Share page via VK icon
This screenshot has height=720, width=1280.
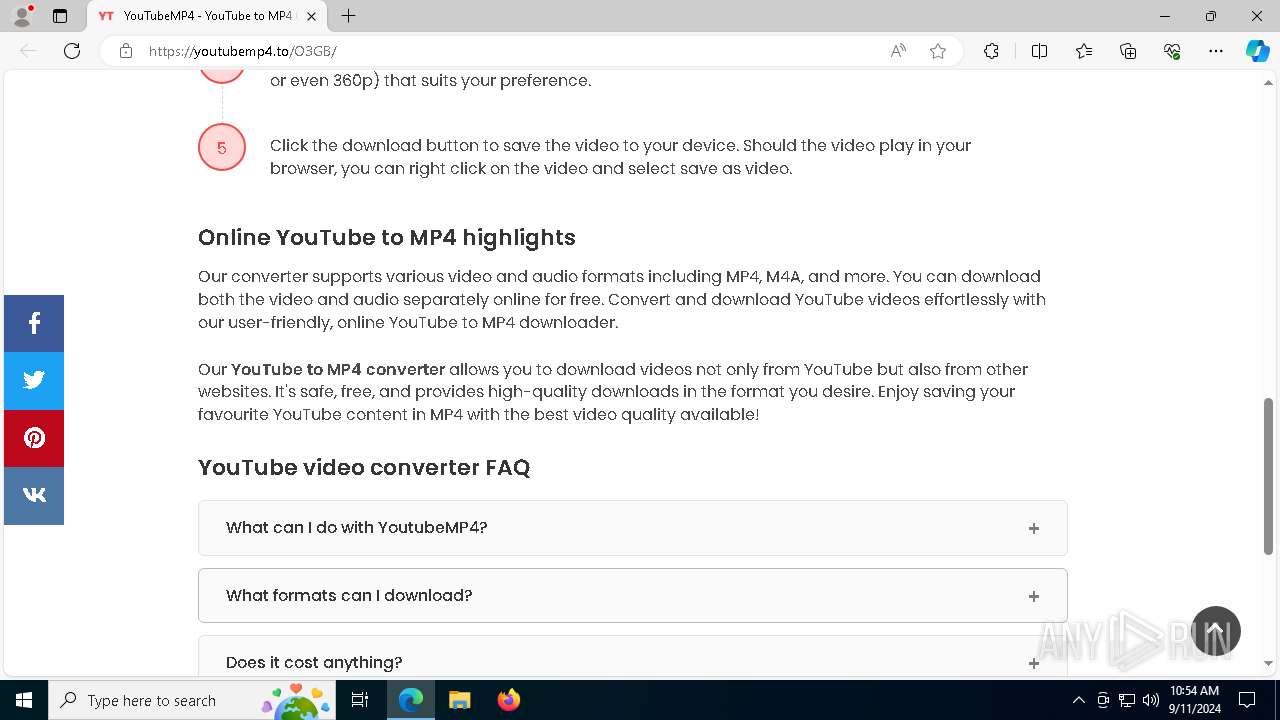[34, 496]
